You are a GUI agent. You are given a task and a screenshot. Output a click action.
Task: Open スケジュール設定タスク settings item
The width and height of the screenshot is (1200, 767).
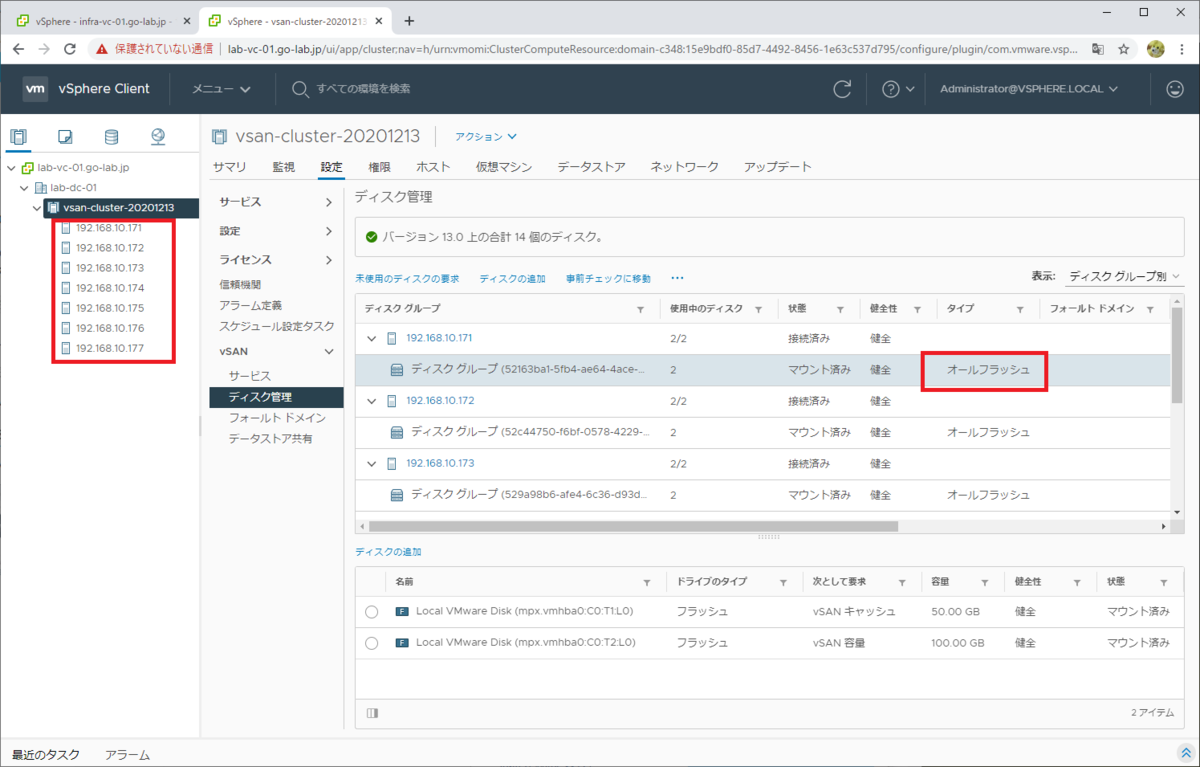click(x=276, y=326)
